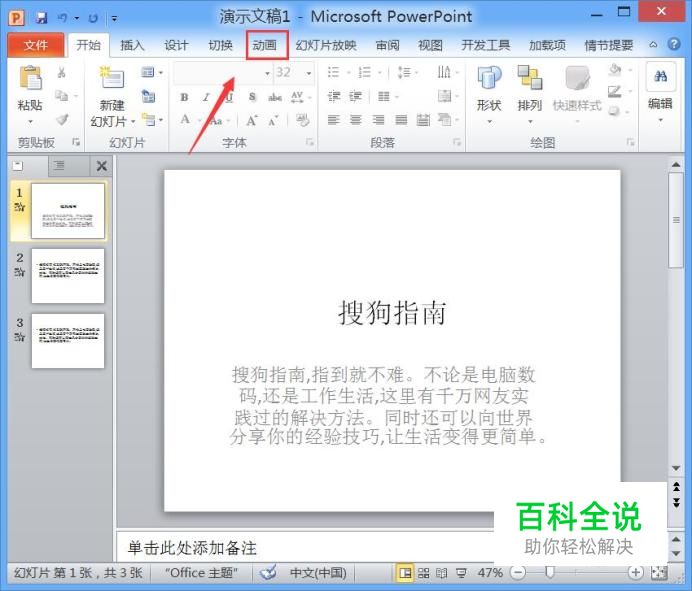
Task: Expand Paste options dropdown arrow
Action: tap(30, 121)
